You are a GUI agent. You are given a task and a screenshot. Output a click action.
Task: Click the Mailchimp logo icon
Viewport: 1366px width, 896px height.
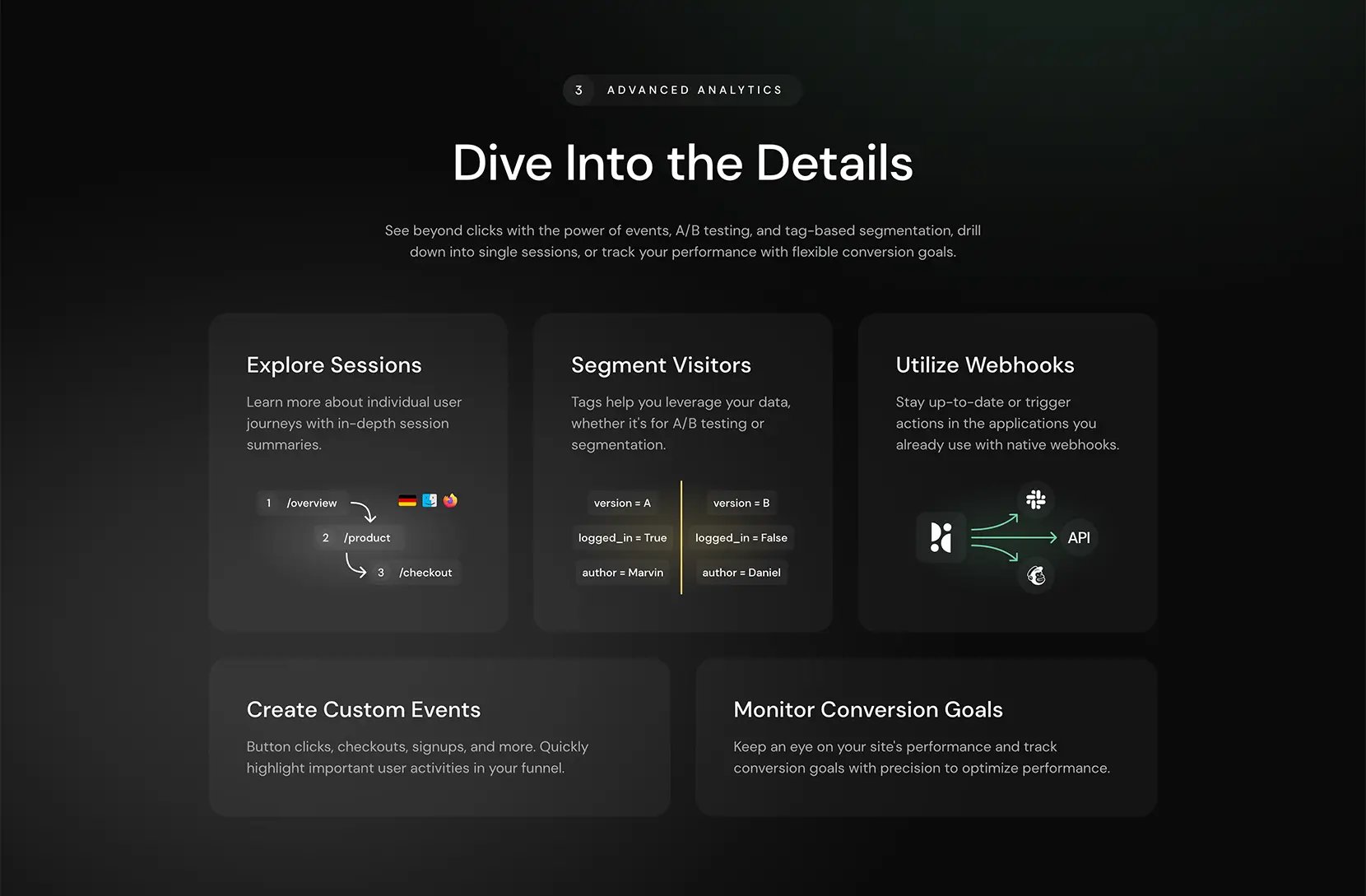(x=1036, y=575)
